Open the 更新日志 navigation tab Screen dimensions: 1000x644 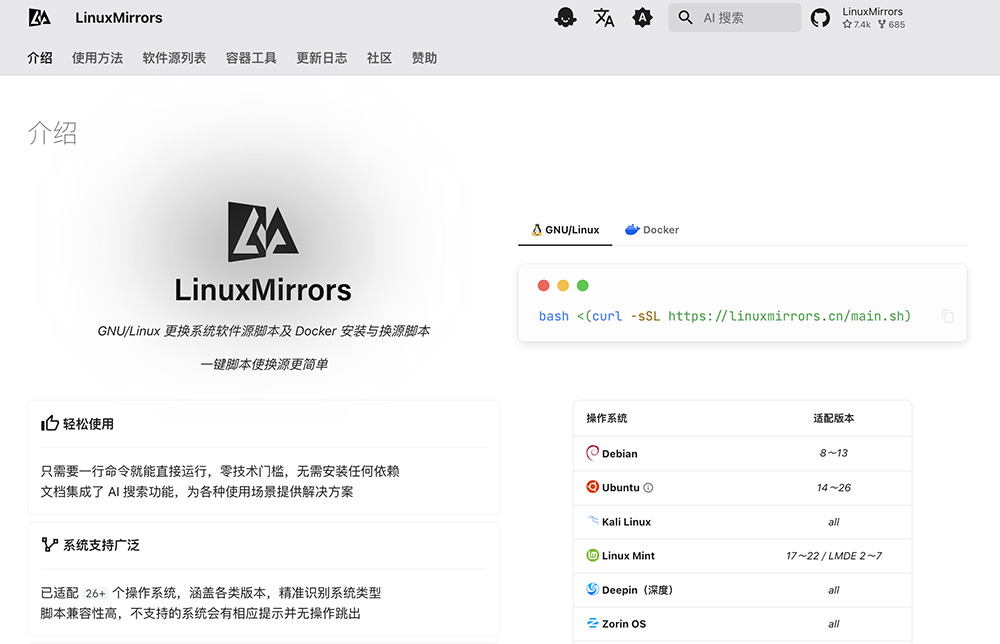click(321, 58)
